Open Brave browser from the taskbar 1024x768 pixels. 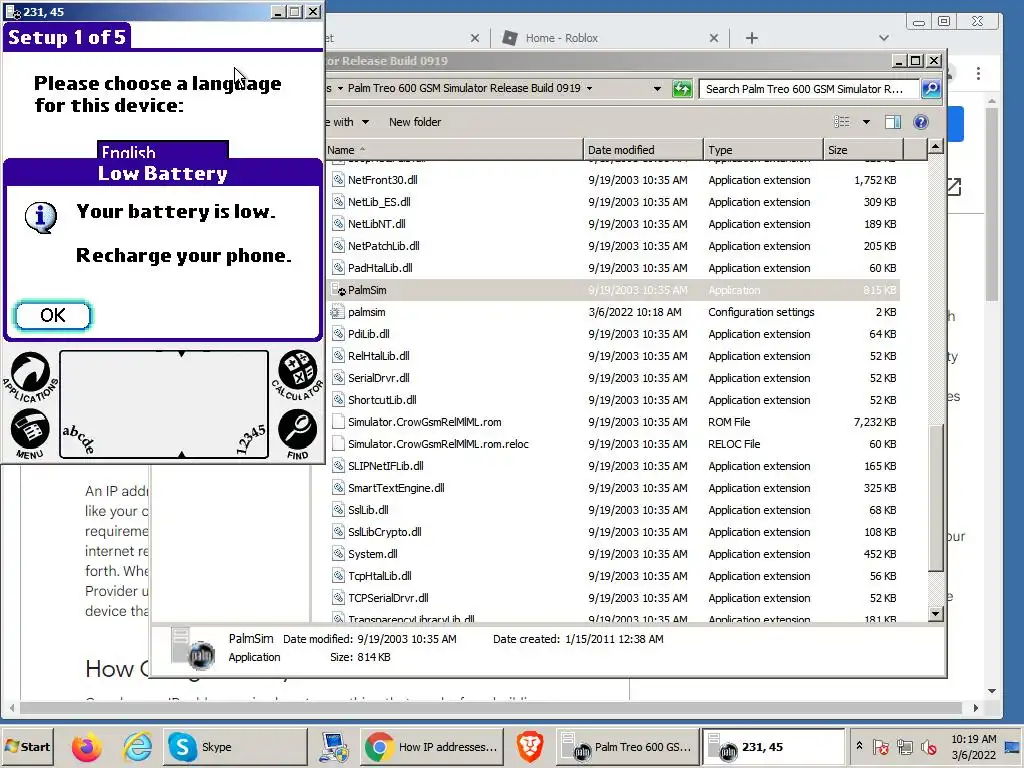click(x=530, y=747)
